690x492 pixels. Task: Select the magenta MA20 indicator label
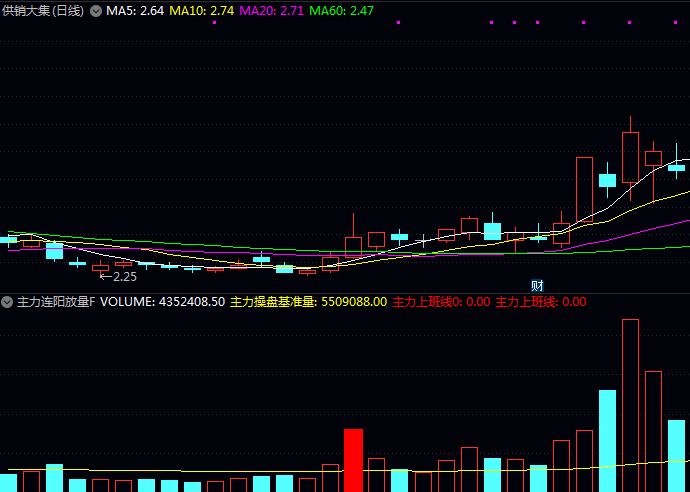272,10
